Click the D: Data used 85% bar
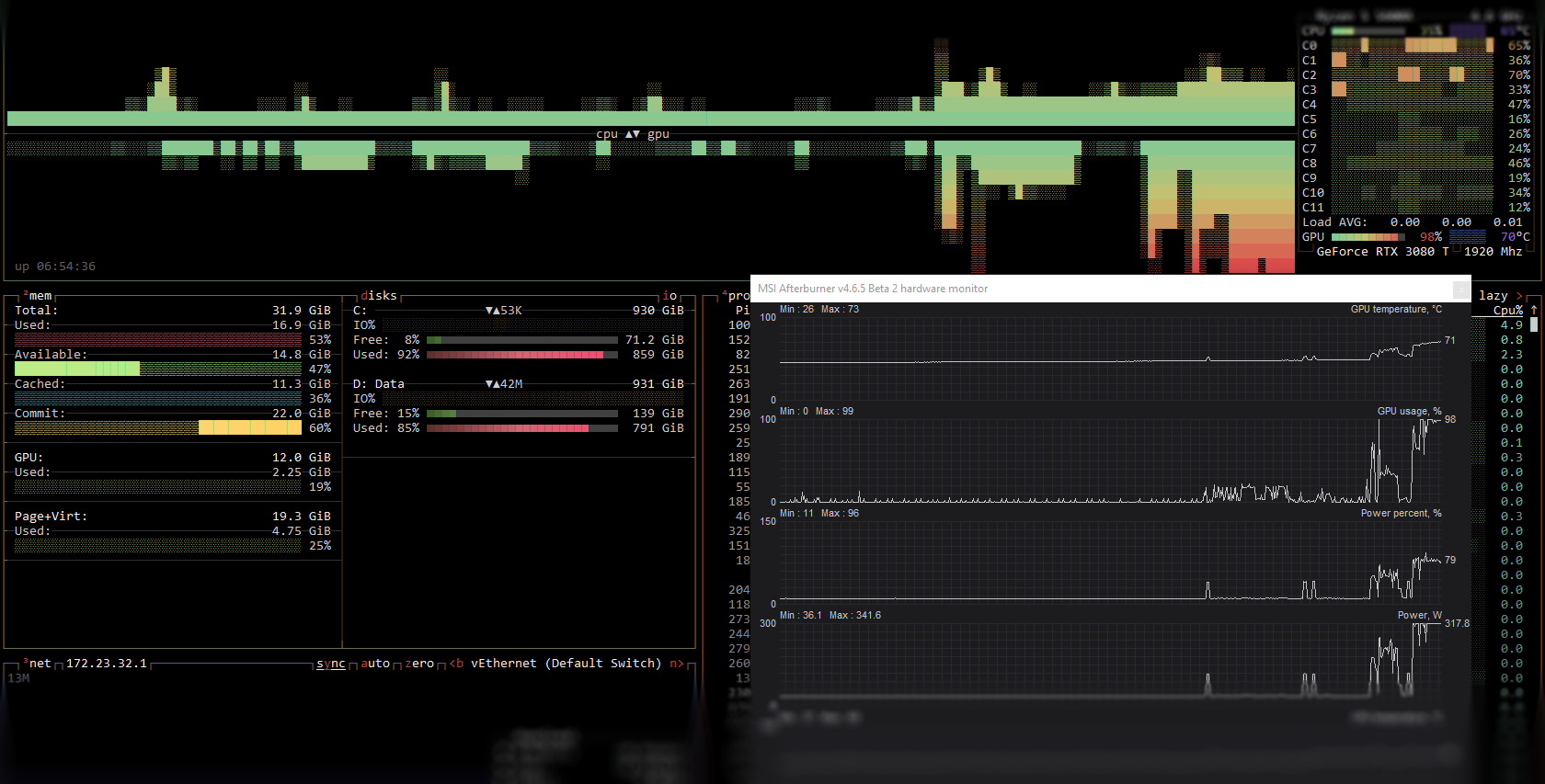The image size is (1545, 784). point(522,428)
